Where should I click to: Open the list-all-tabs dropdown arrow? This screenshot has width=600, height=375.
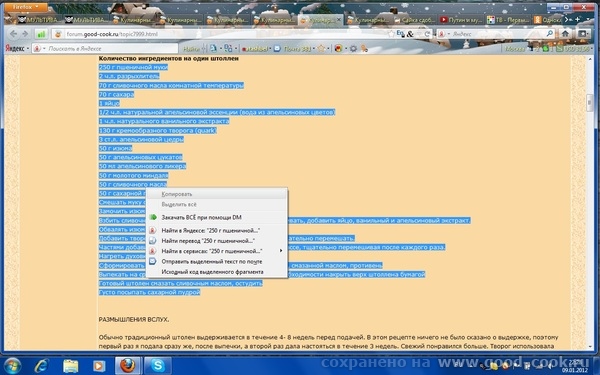(x=588, y=19)
